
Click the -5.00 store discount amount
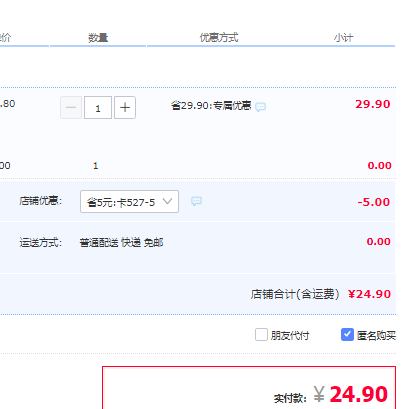374,202
